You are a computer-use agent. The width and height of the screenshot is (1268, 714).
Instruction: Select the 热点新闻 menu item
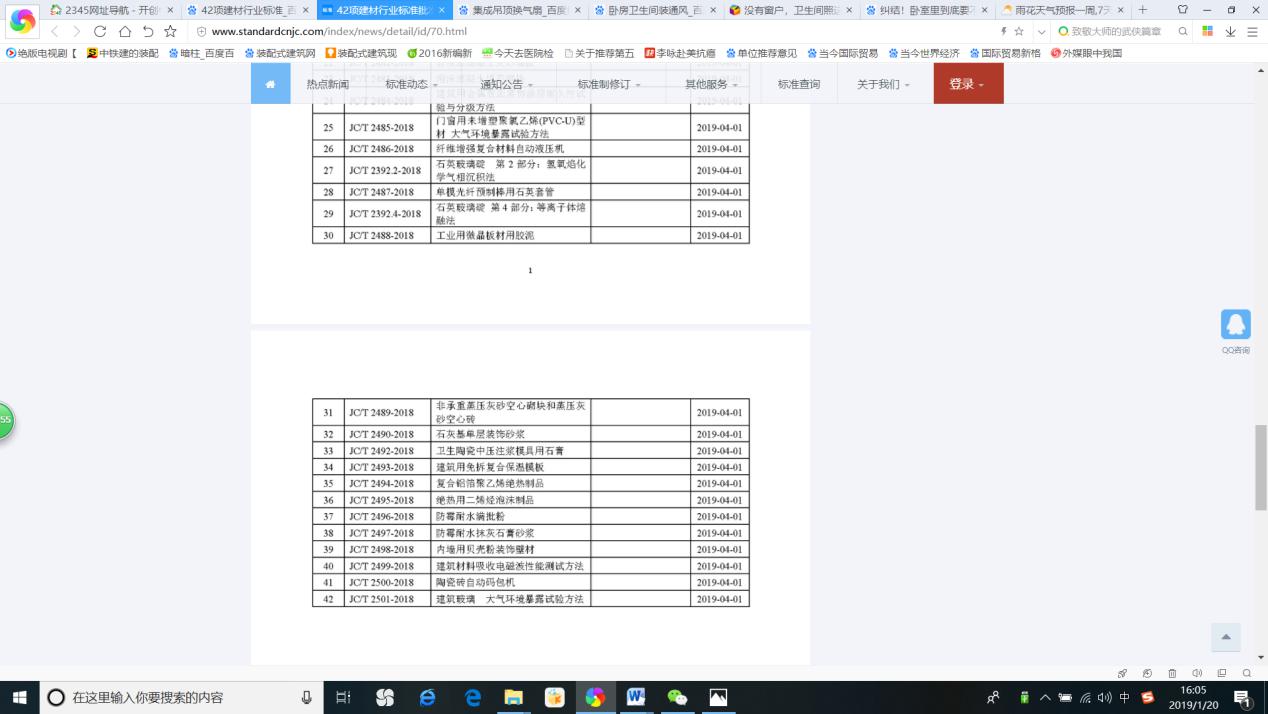coord(328,84)
